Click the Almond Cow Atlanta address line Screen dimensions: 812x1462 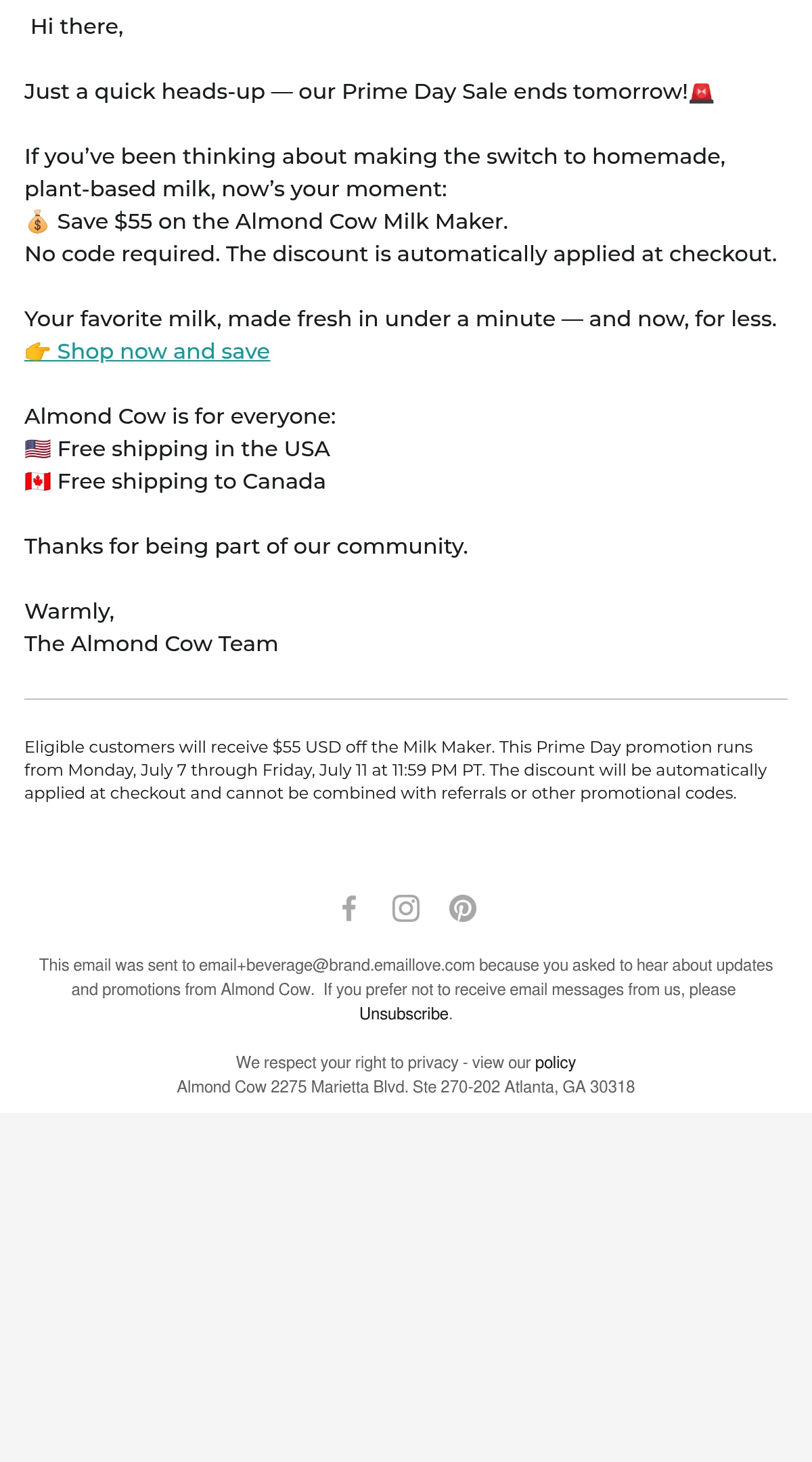406,1087
